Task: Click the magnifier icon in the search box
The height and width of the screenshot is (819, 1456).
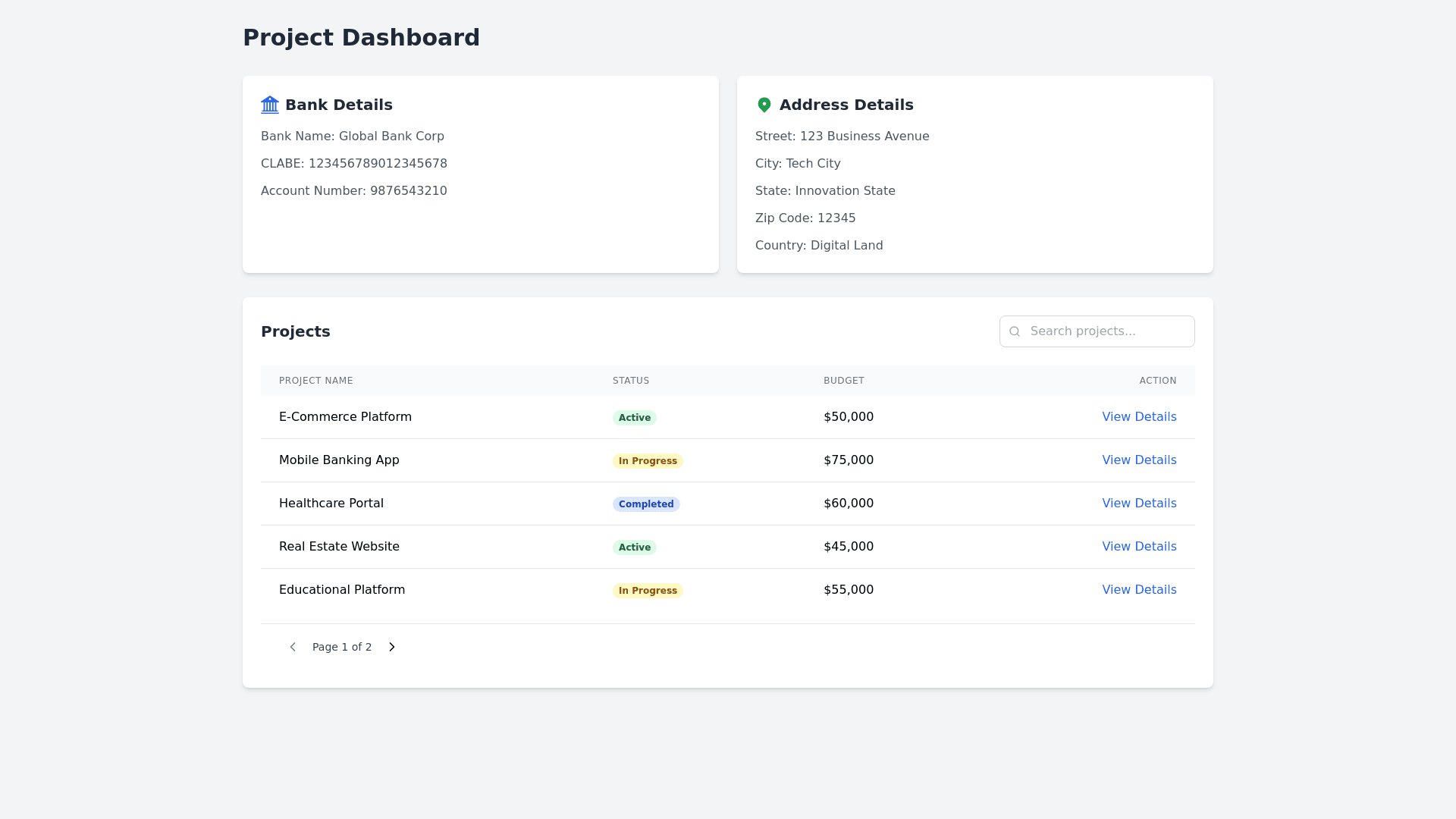Action: click(1015, 331)
